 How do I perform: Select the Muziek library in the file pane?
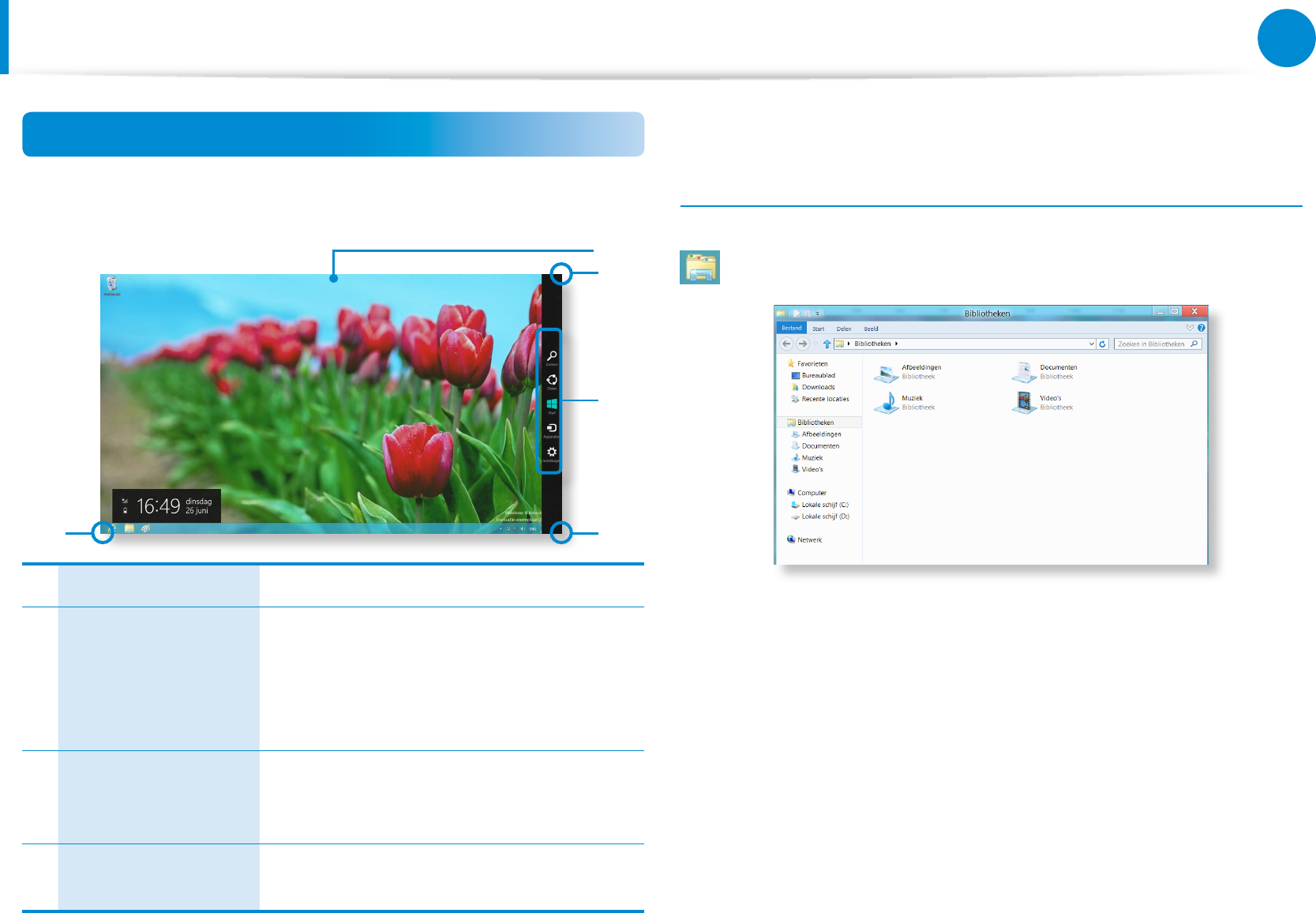point(905,403)
